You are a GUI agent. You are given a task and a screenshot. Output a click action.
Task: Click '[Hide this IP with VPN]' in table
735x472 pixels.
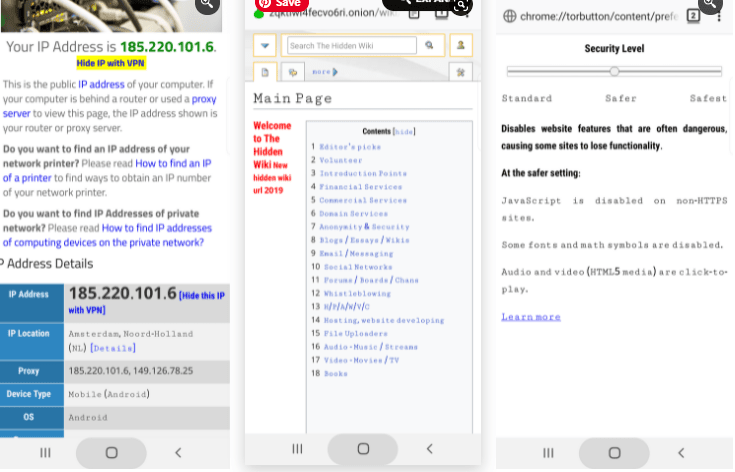[x=146, y=303]
